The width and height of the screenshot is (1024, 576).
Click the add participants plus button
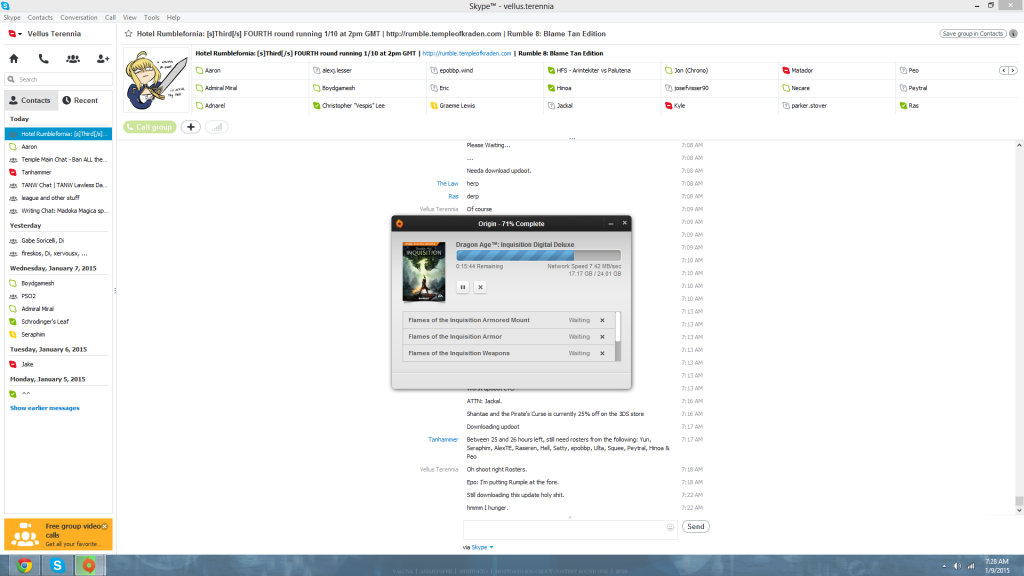190,127
